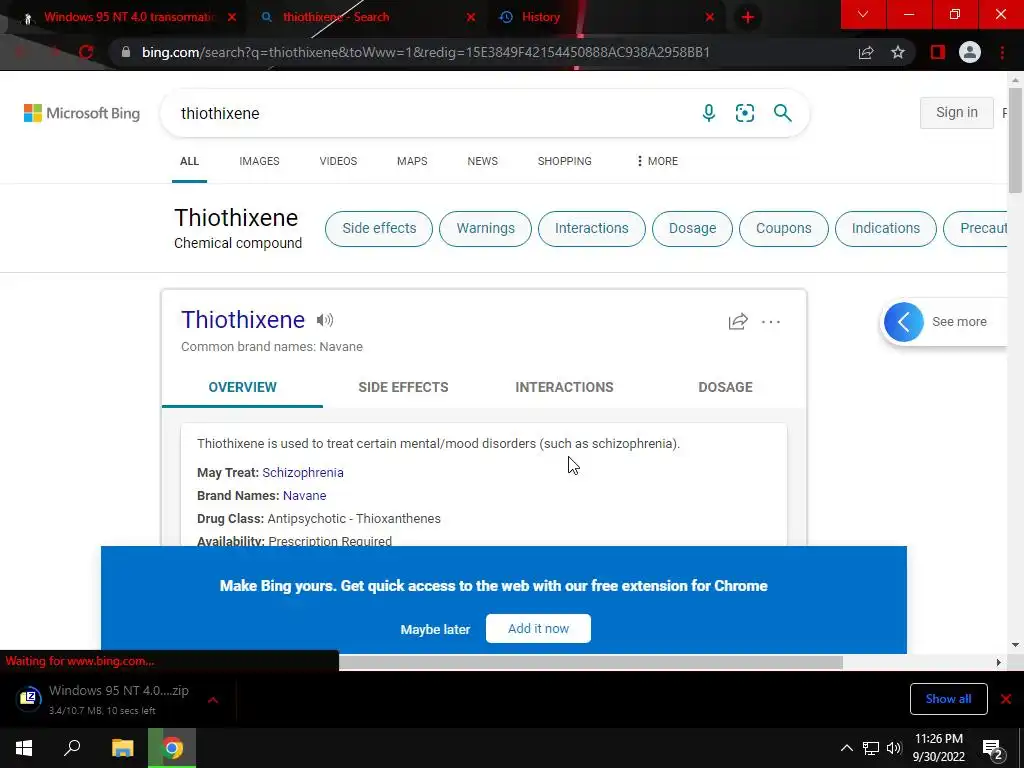Viewport: 1024px width, 768px height.
Task: Click the lock icon beside bing.com
Action: point(126,52)
